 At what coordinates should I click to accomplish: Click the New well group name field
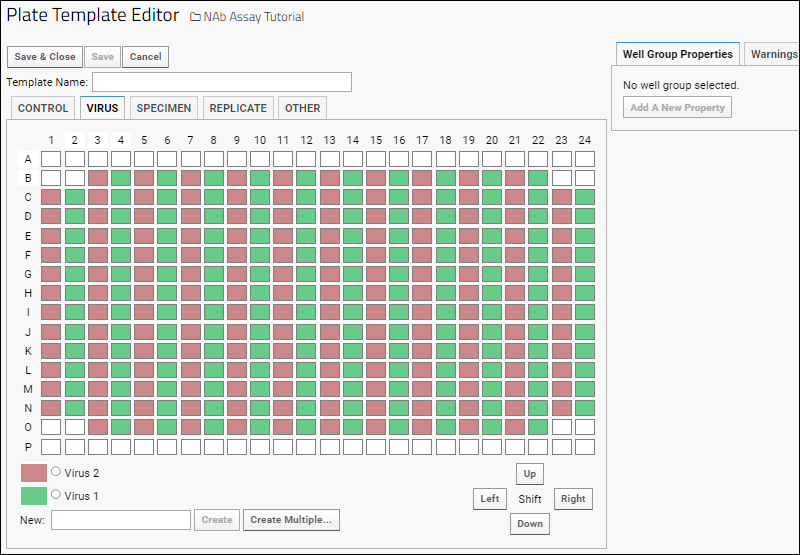click(x=121, y=520)
